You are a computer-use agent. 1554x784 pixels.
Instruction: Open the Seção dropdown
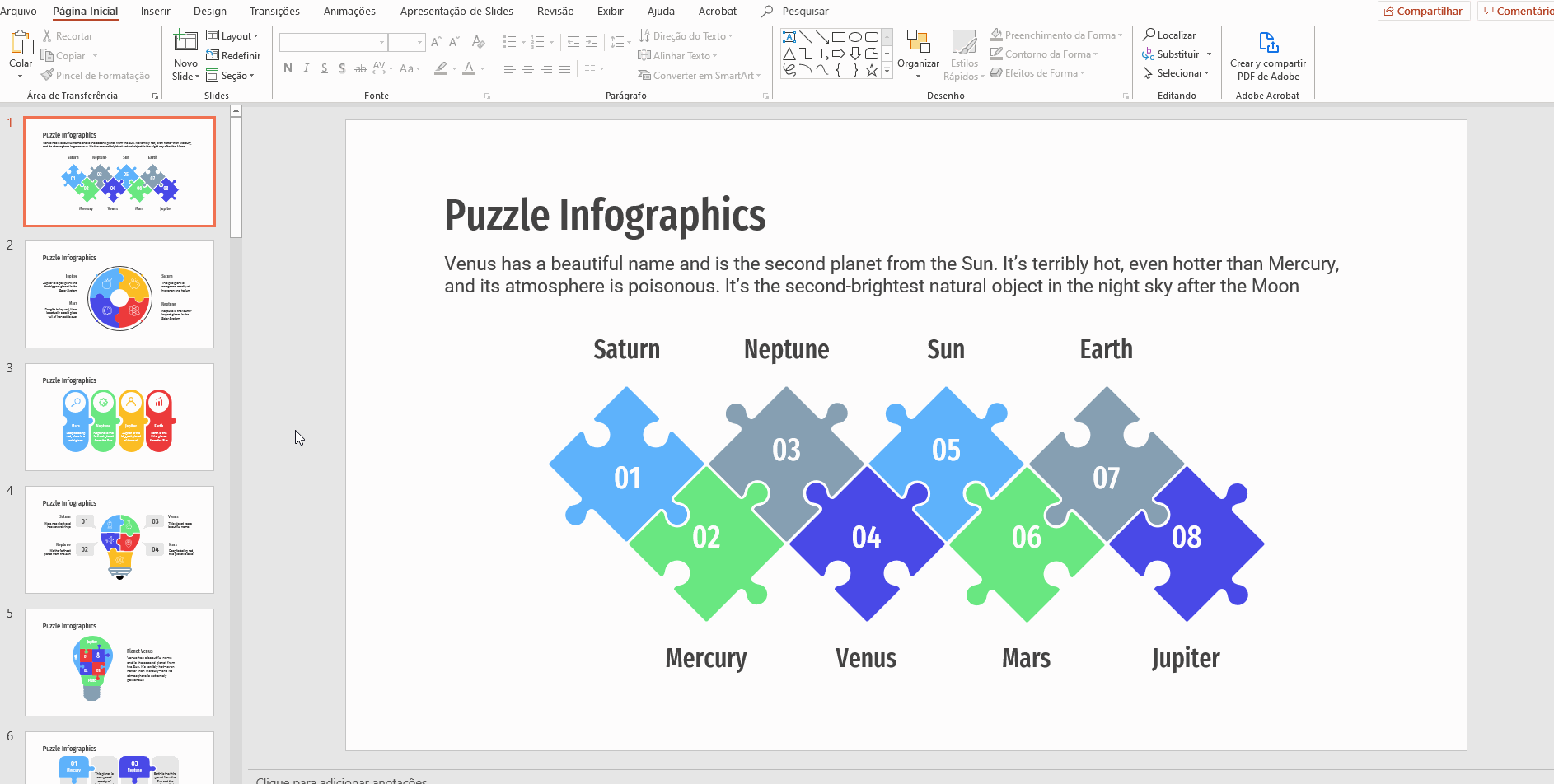click(x=230, y=75)
